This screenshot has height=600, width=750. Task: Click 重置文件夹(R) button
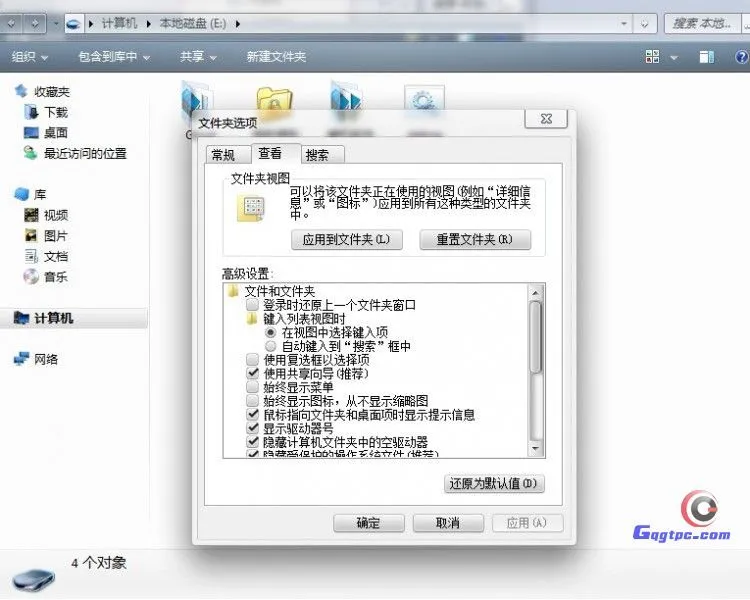tap(475, 239)
